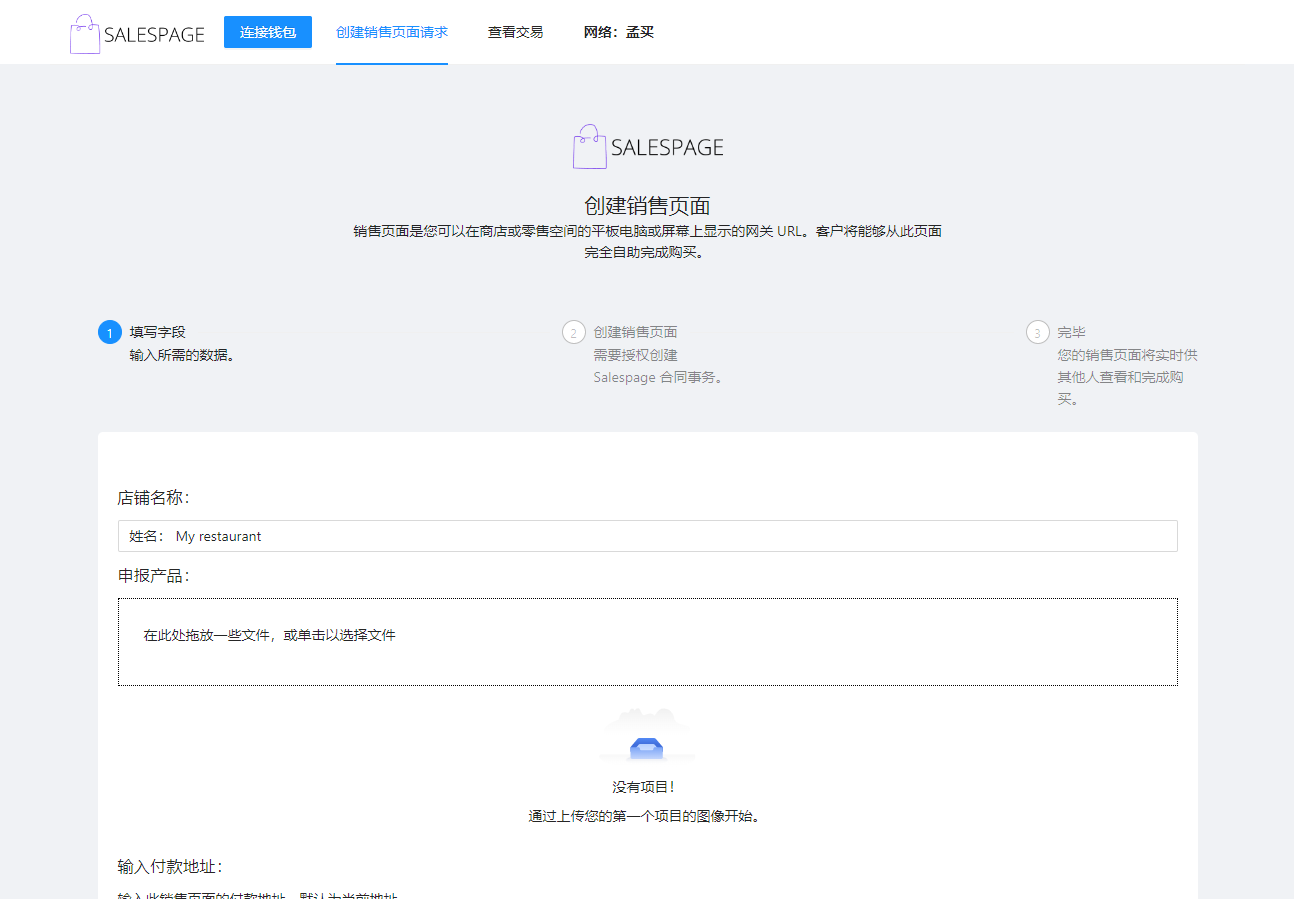This screenshot has width=1294, height=899.
Task: Click step 1 circle labeled 填写字段
Action: [110, 331]
